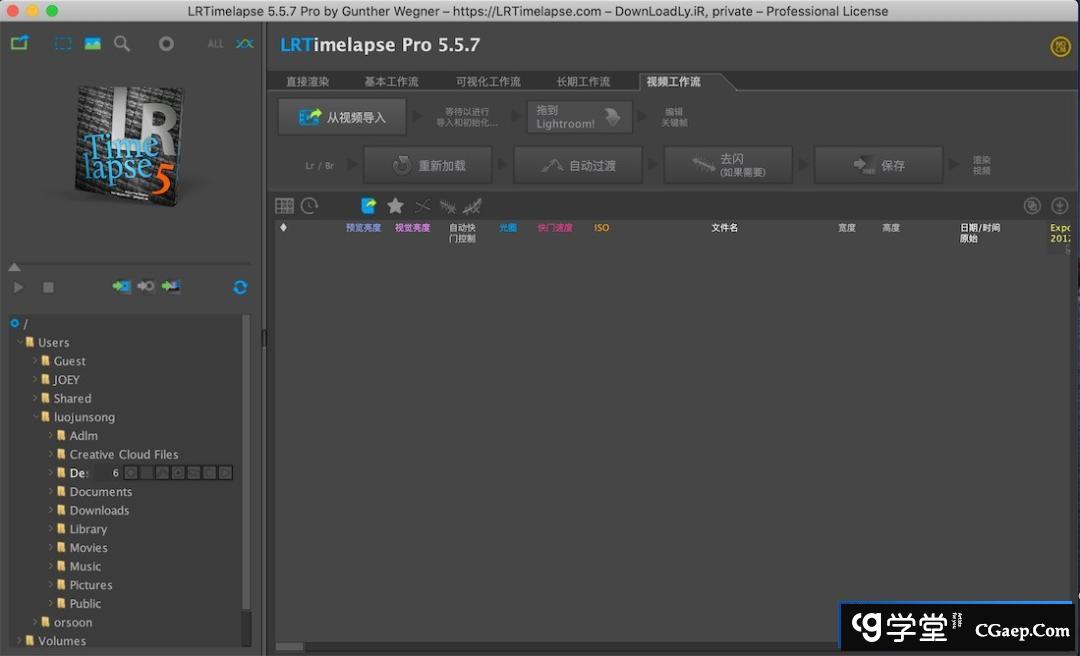This screenshot has height=656, width=1080.
Task: Toggle the circular record icon
Action: [166, 44]
